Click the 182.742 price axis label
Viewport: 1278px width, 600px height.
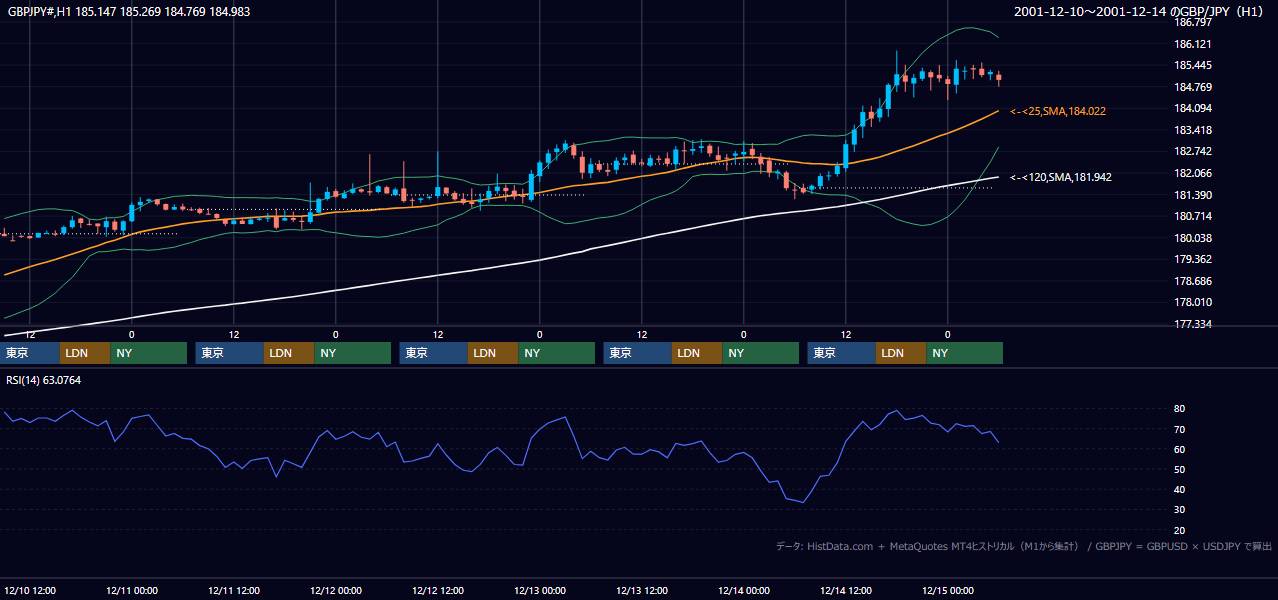(x=1194, y=151)
